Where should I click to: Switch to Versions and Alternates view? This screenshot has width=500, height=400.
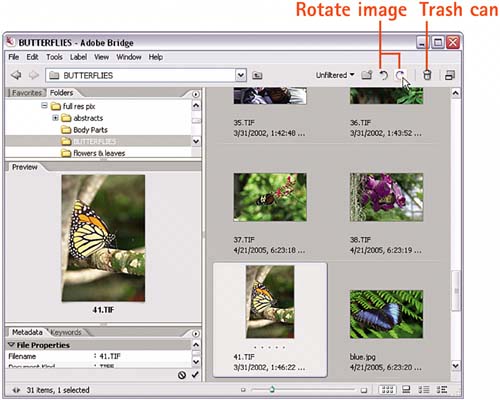[442, 389]
